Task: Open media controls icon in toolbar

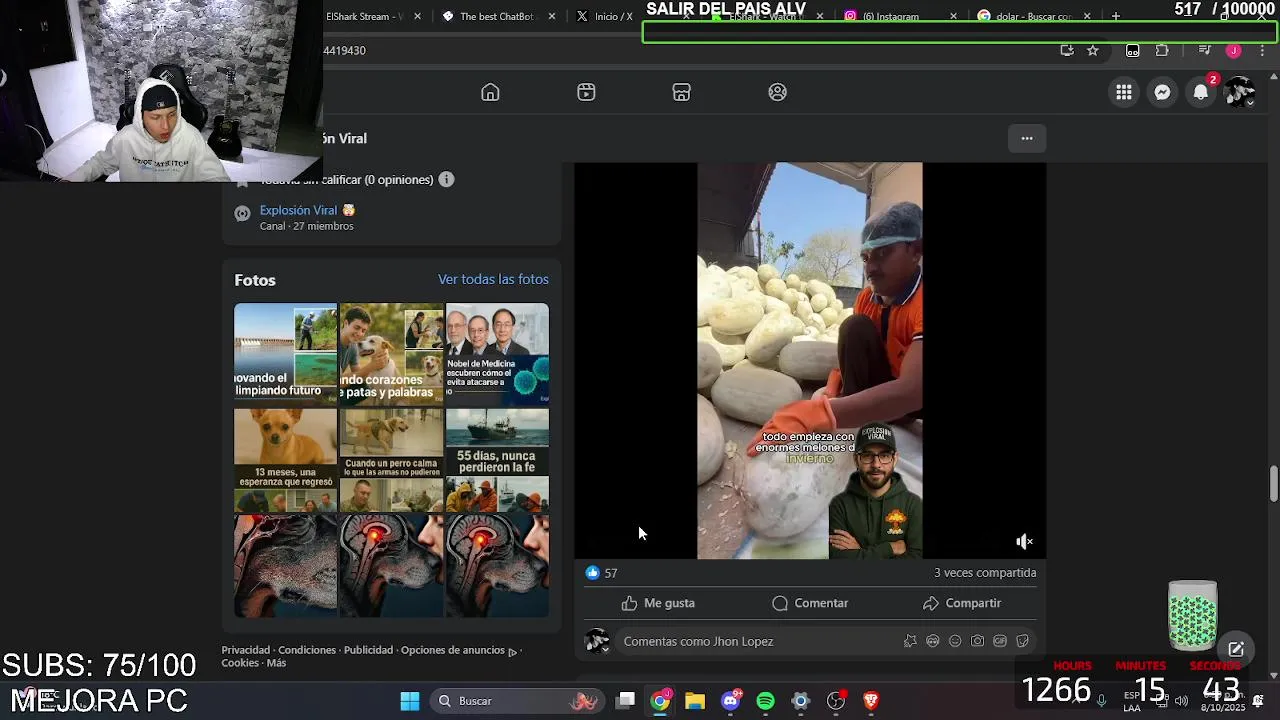Action: coord(1205,50)
